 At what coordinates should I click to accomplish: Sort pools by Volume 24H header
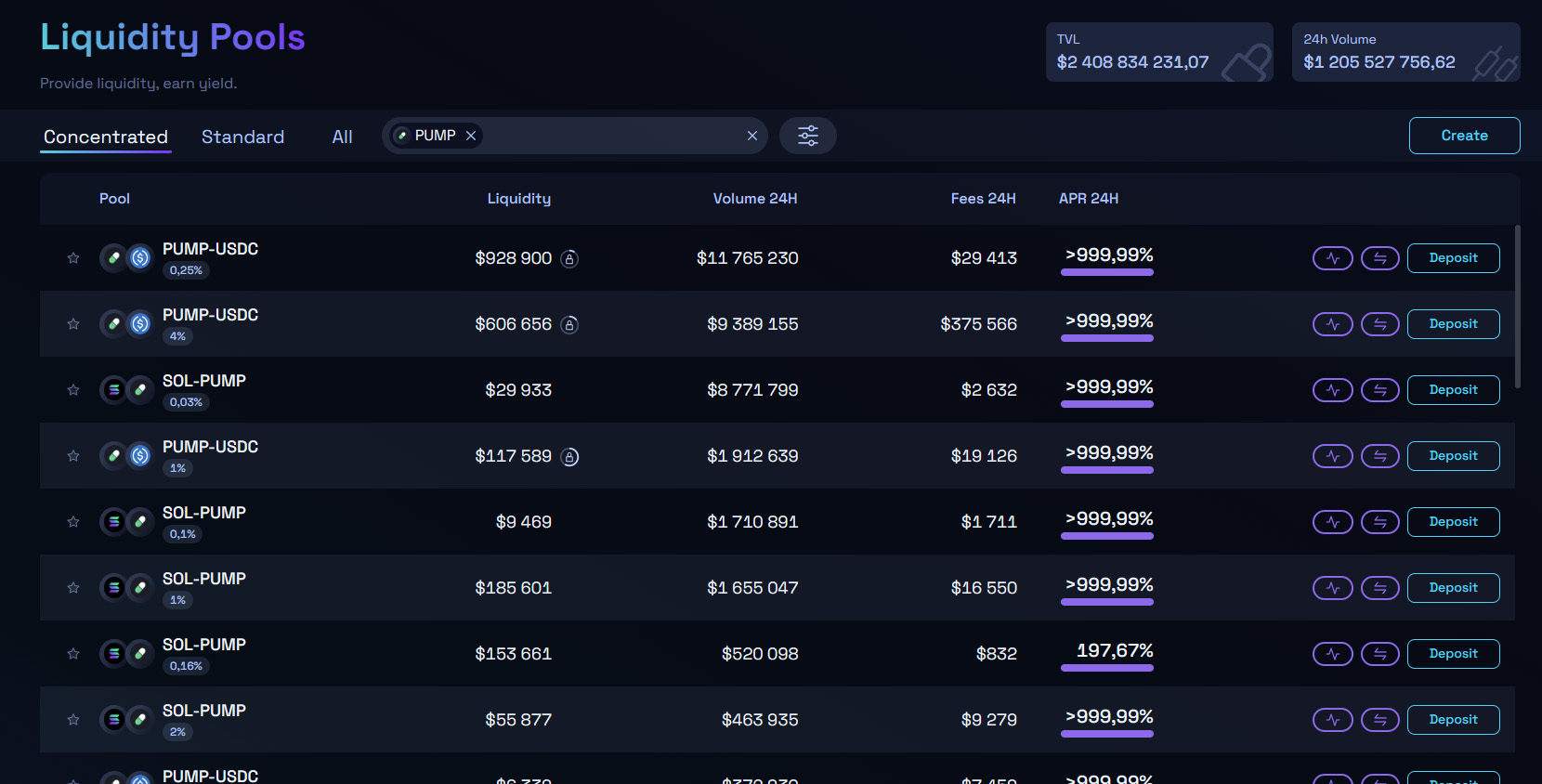[754, 199]
